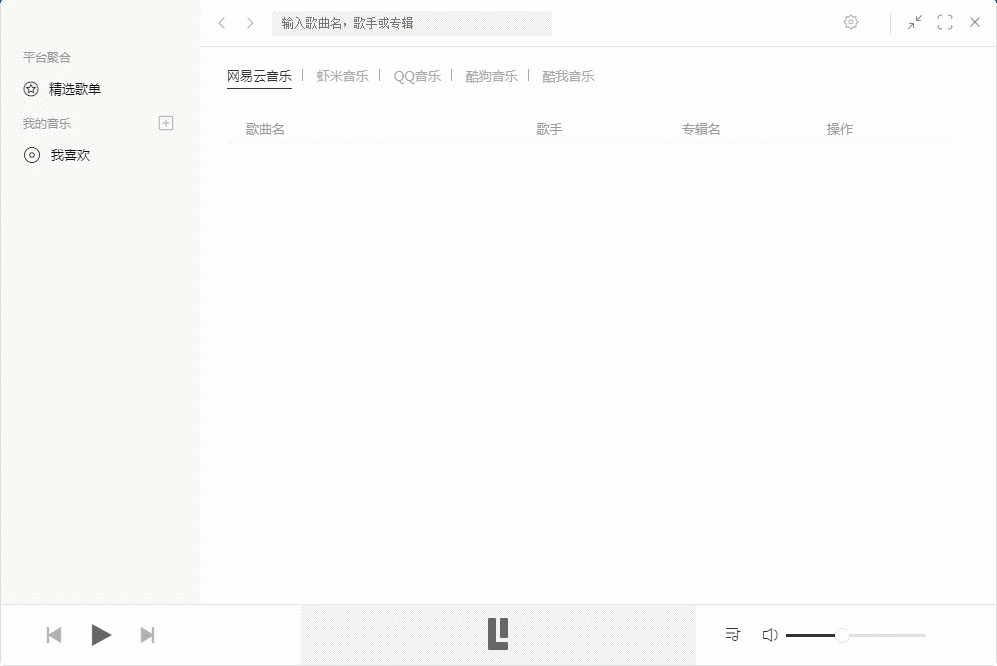Select the 虾米音乐 source
Viewport: 997px width, 666px height.
coord(343,75)
